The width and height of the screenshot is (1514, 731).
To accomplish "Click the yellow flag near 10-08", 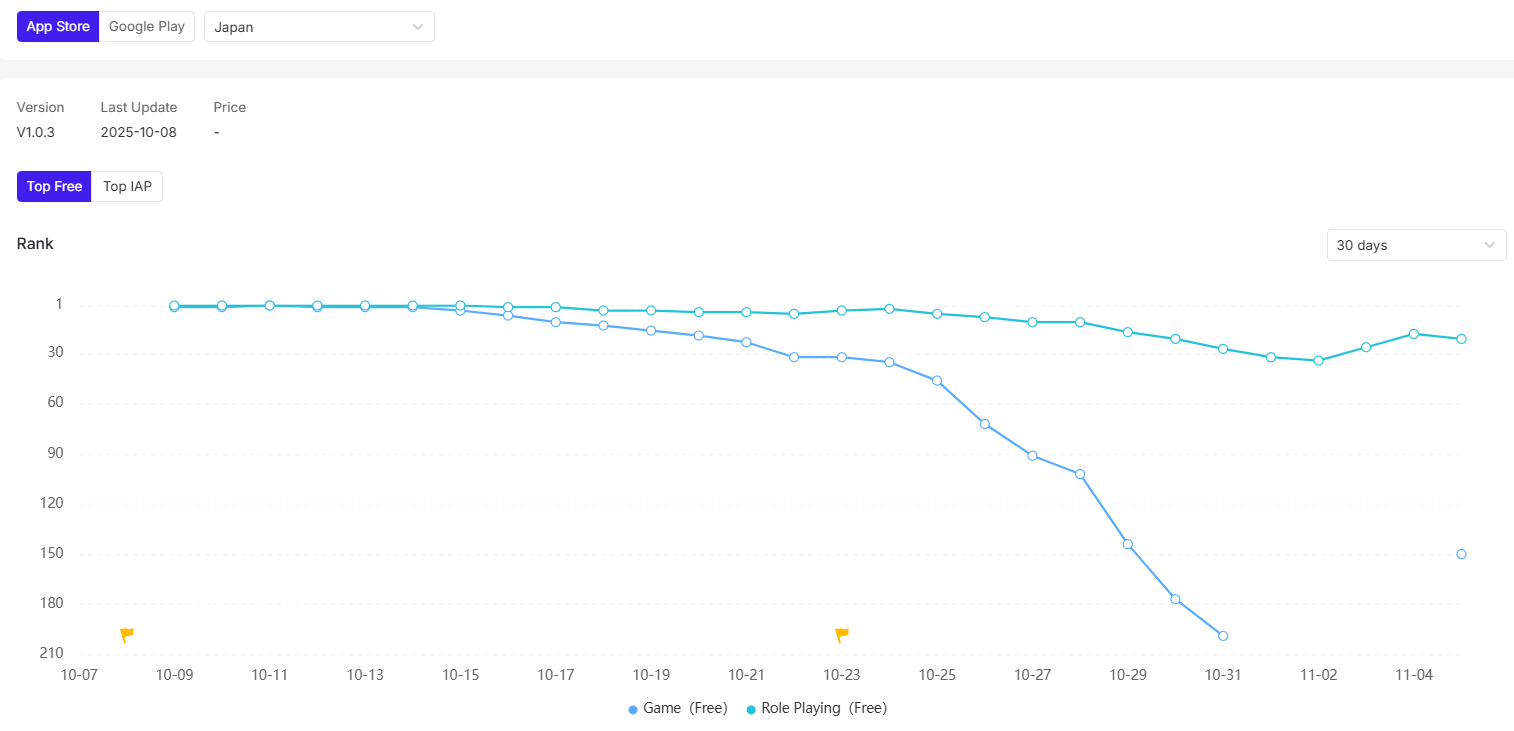I will click(x=127, y=635).
